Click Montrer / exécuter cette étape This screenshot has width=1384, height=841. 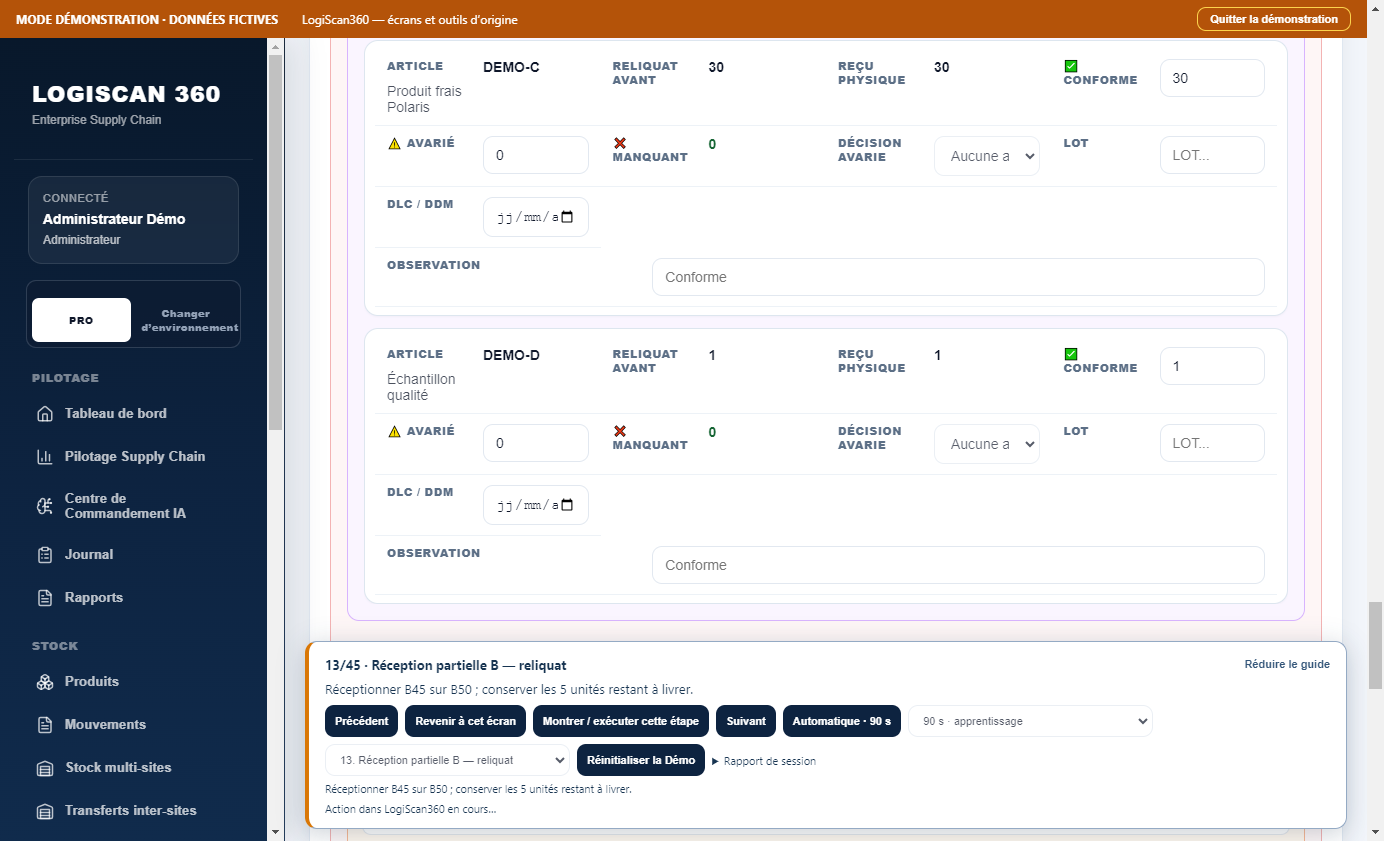click(621, 721)
